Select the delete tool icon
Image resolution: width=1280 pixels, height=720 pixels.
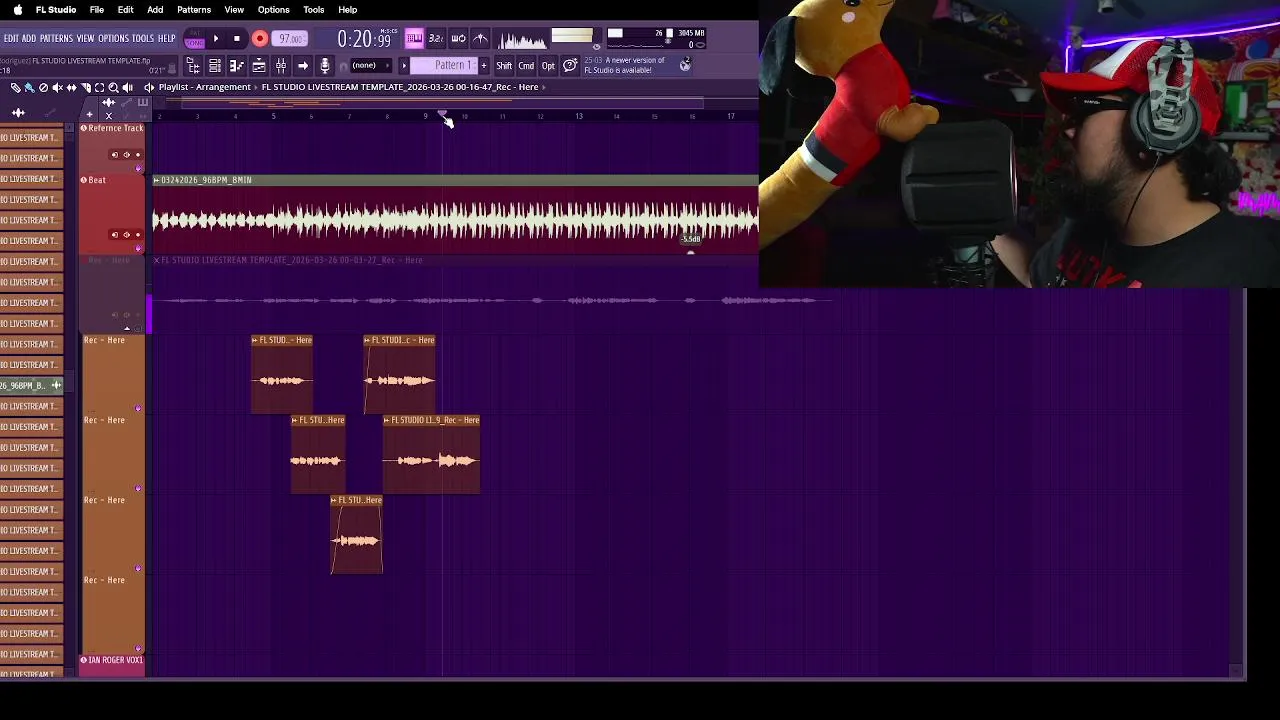(43, 88)
